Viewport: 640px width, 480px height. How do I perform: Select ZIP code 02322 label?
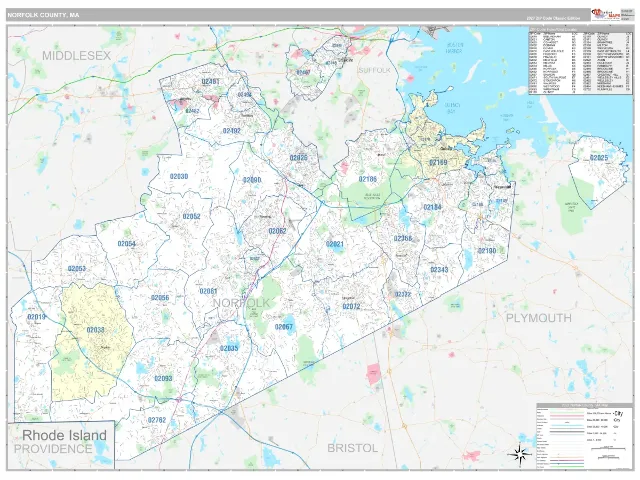pyautogui.click(x=403, y=294)
